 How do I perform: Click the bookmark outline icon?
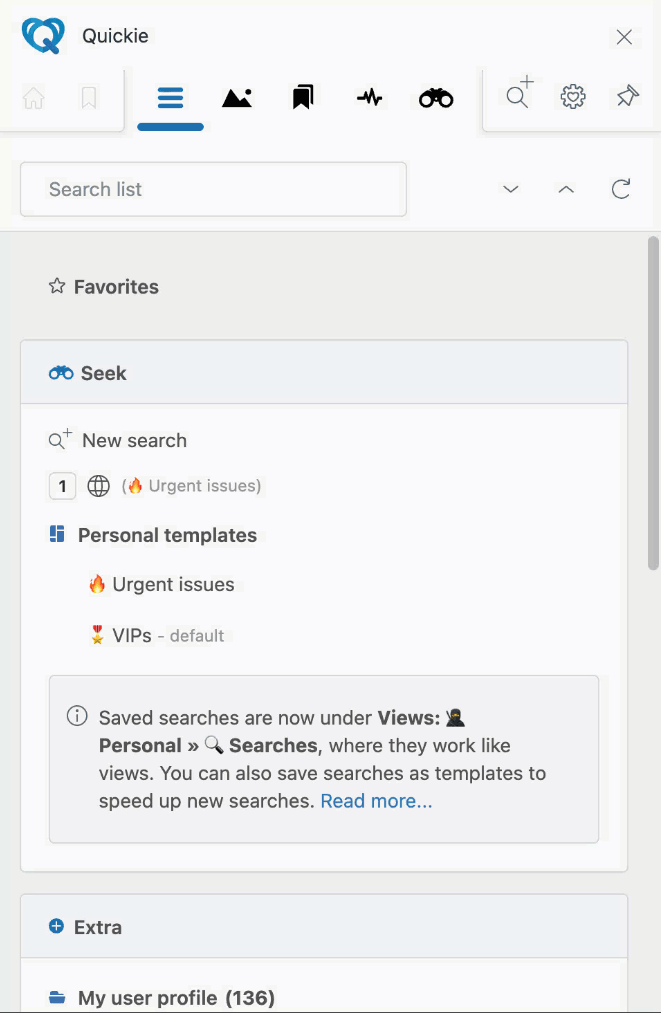pos(89,98)
